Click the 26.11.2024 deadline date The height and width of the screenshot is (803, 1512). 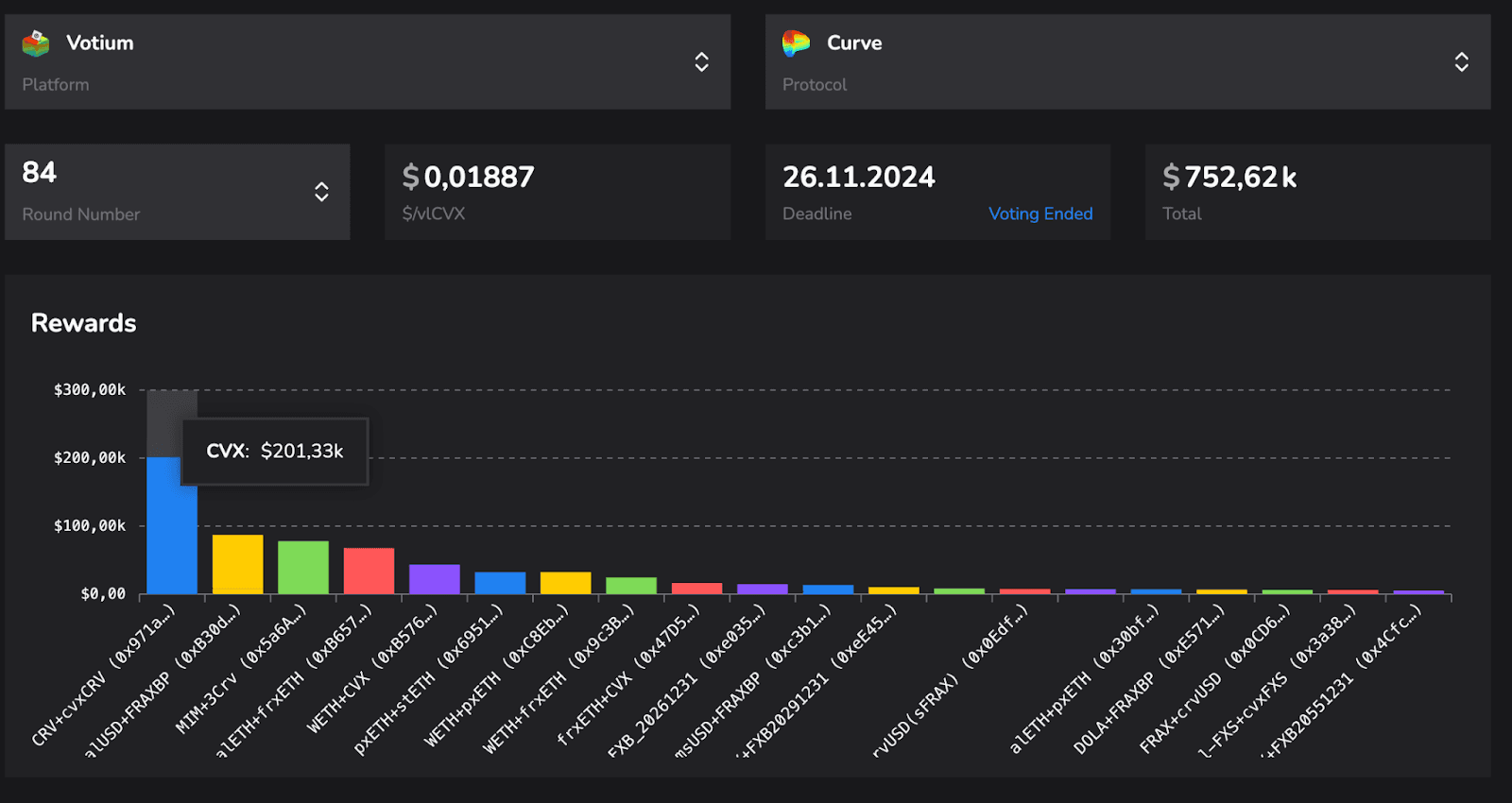click(x=859, y=177)
